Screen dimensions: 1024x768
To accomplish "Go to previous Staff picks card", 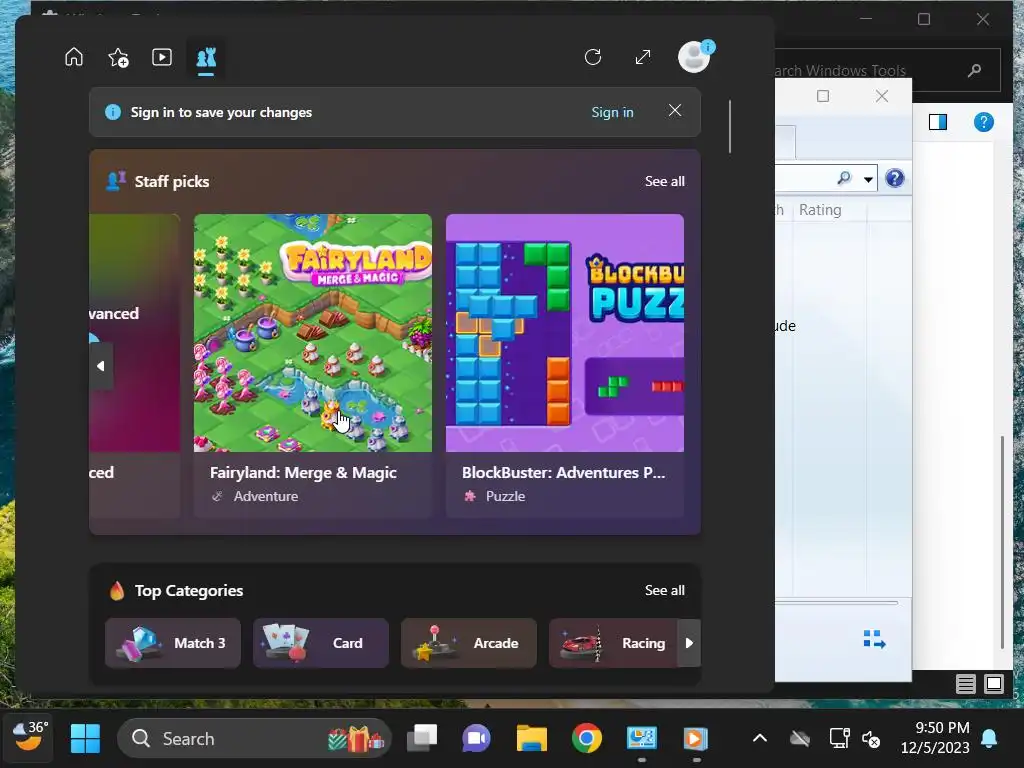I will [x=101, y=366].
